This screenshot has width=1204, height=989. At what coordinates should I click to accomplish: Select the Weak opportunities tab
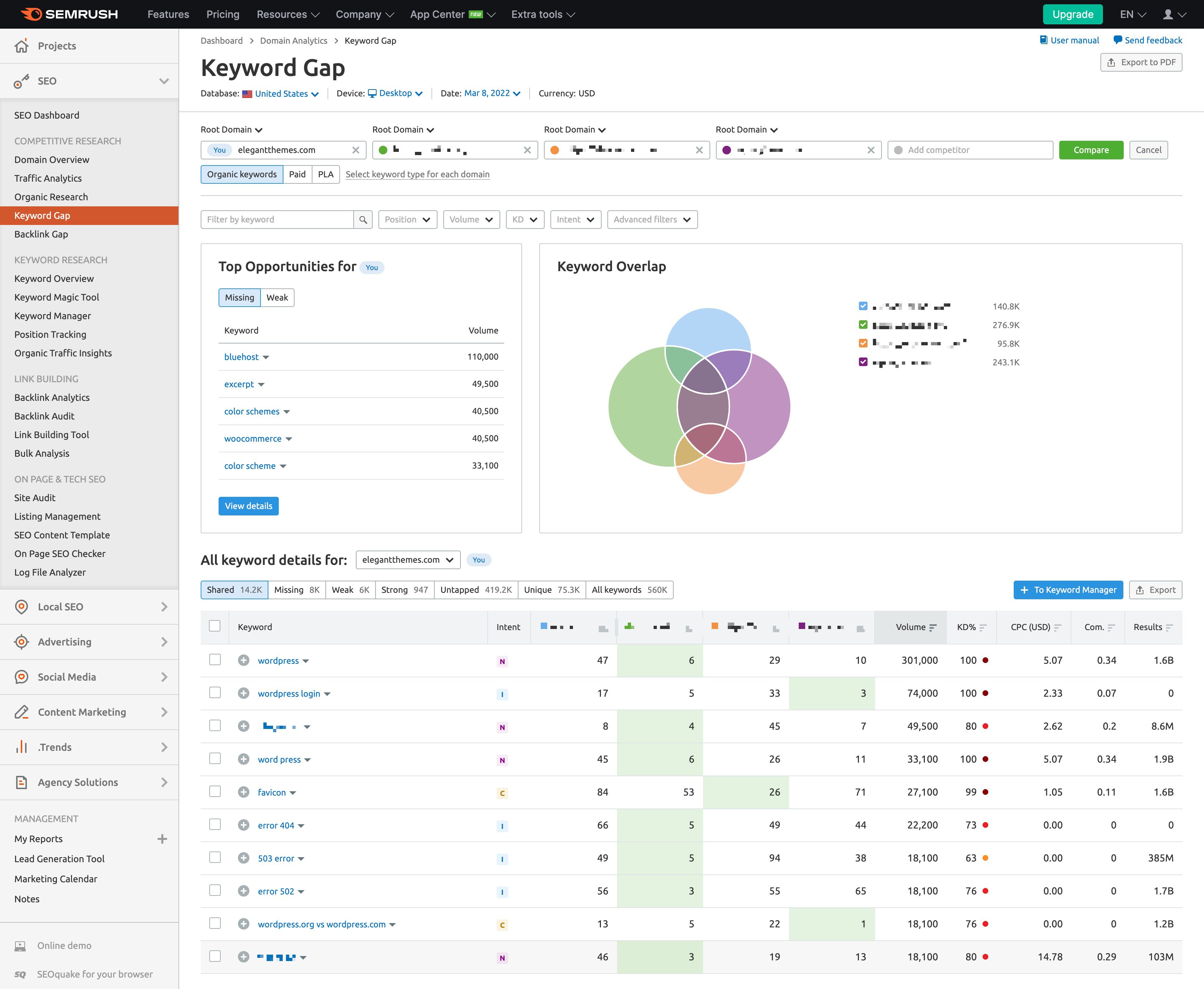[x=277, y=297]
